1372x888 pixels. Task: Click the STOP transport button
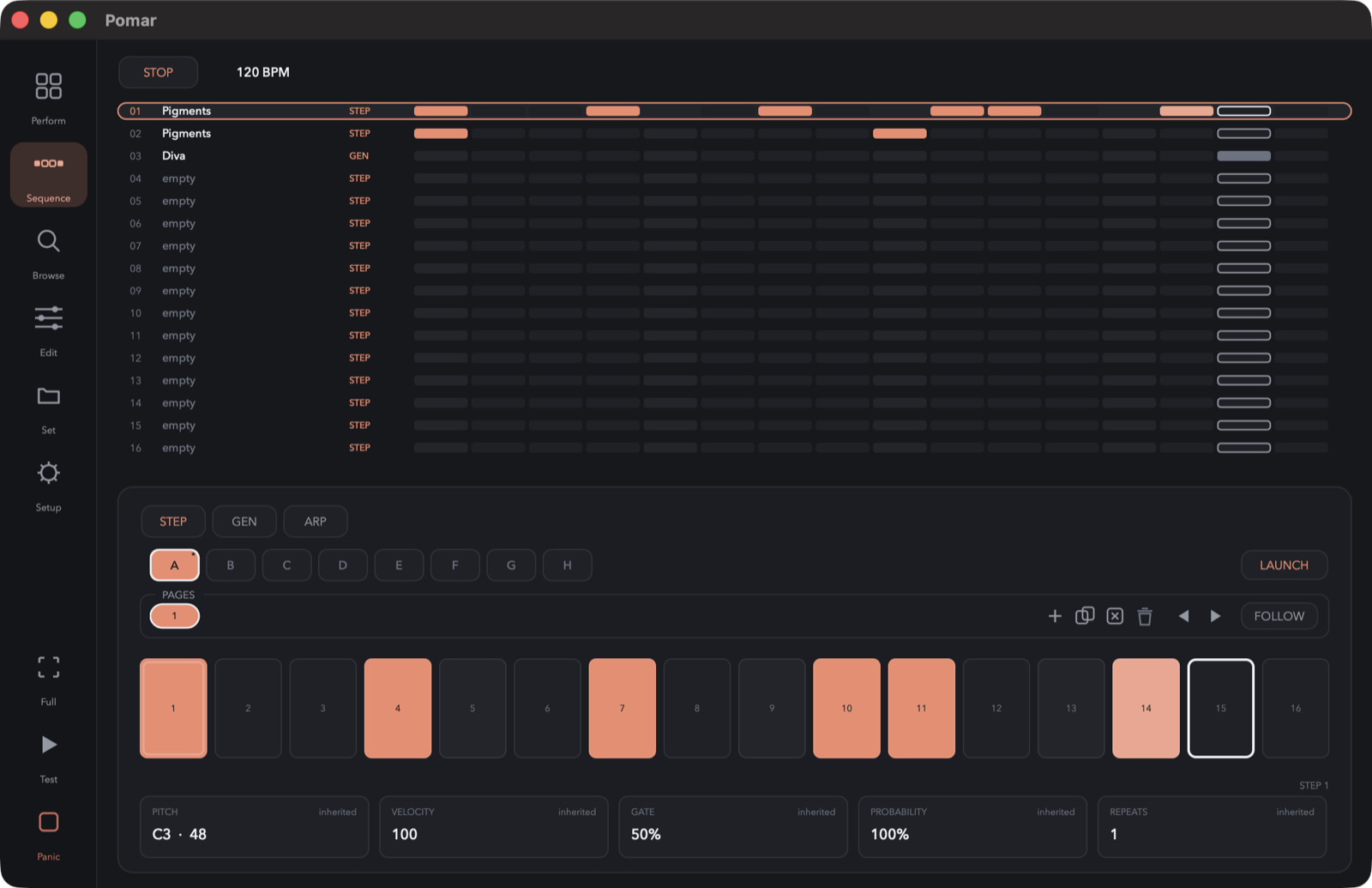coord(158,72)
